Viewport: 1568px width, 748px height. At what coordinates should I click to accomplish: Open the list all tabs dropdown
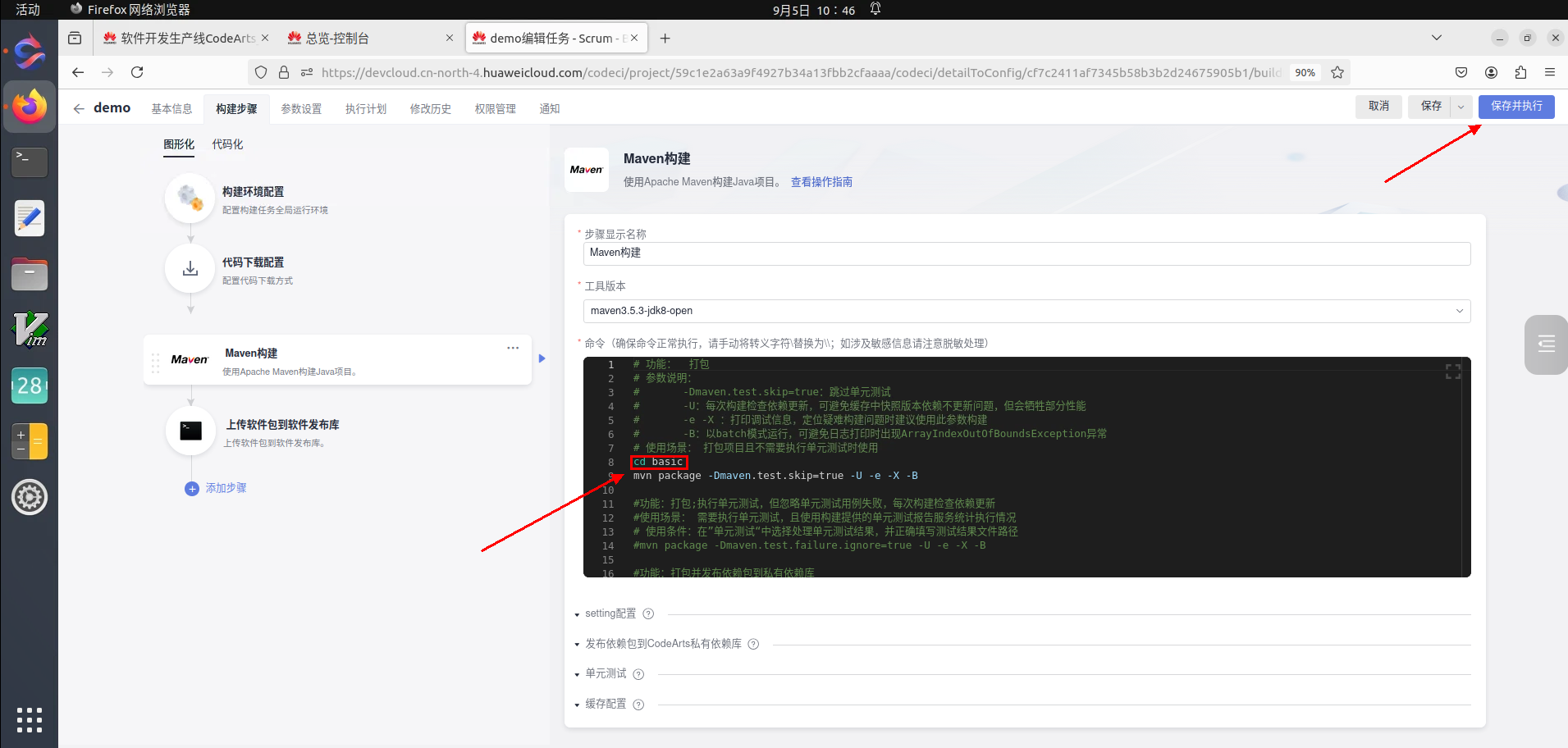(1437, 38)
